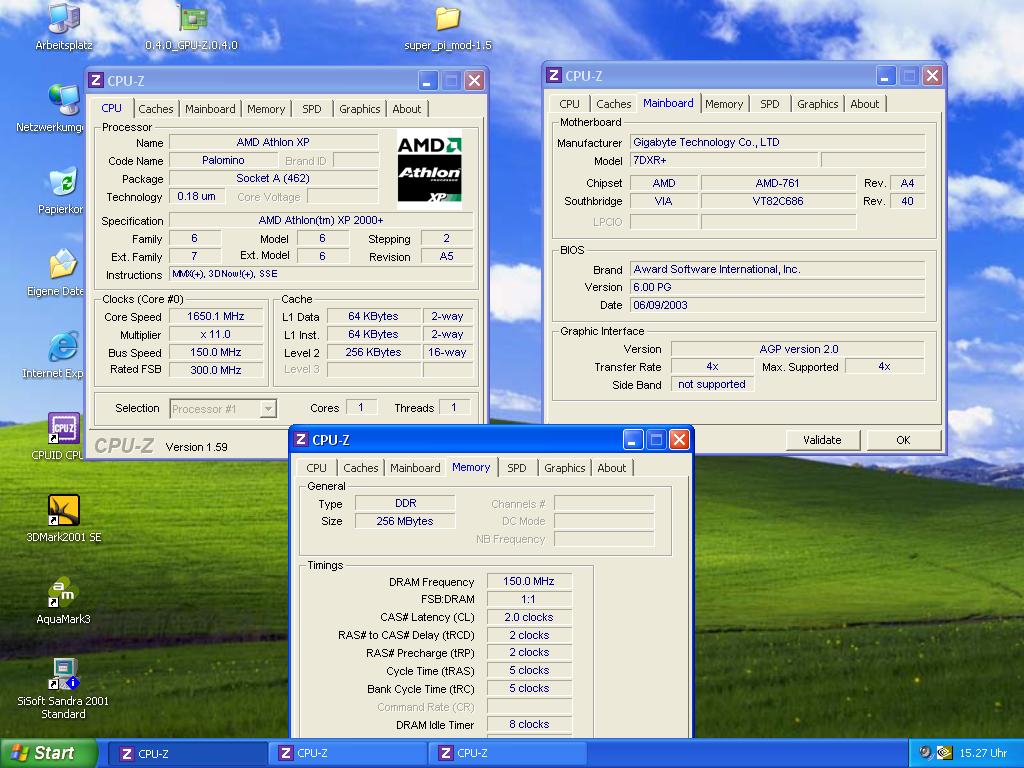Open the super_pi_mod-1.5 folder

point(447,20)
